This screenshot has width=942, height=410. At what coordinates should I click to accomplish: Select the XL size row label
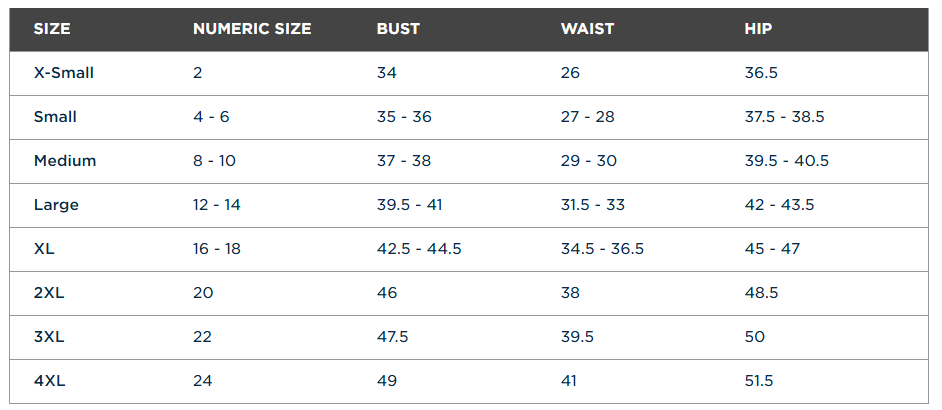tap(45, 249)
